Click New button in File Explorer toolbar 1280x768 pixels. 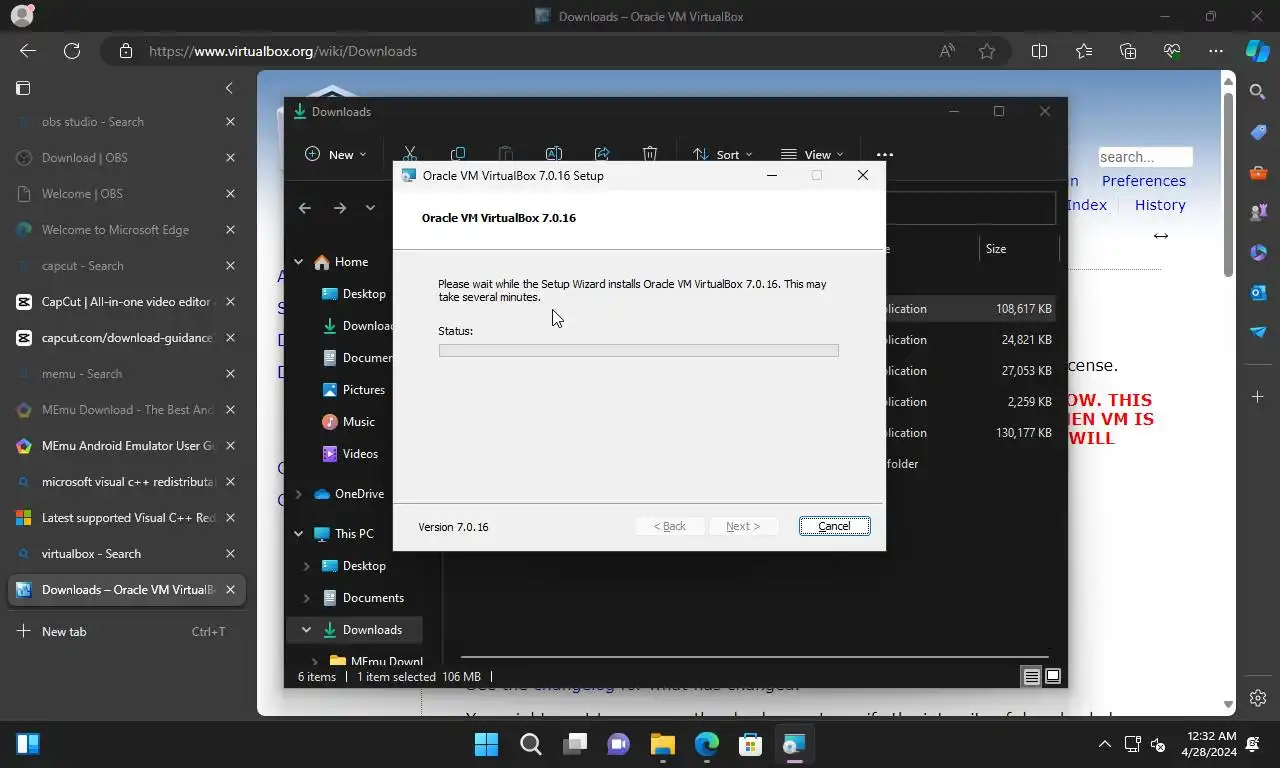[336, 154]
